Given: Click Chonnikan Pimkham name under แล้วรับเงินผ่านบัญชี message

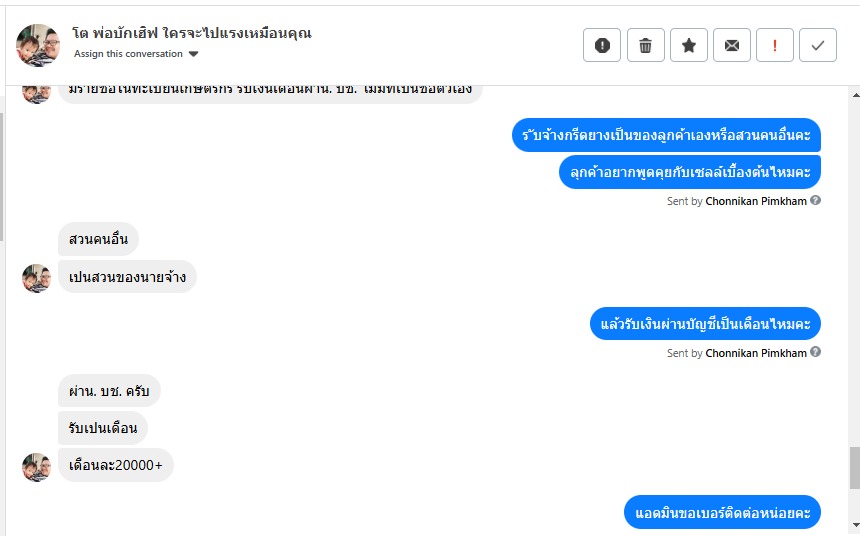Looking at the screenshot, I should click(756, 353).
